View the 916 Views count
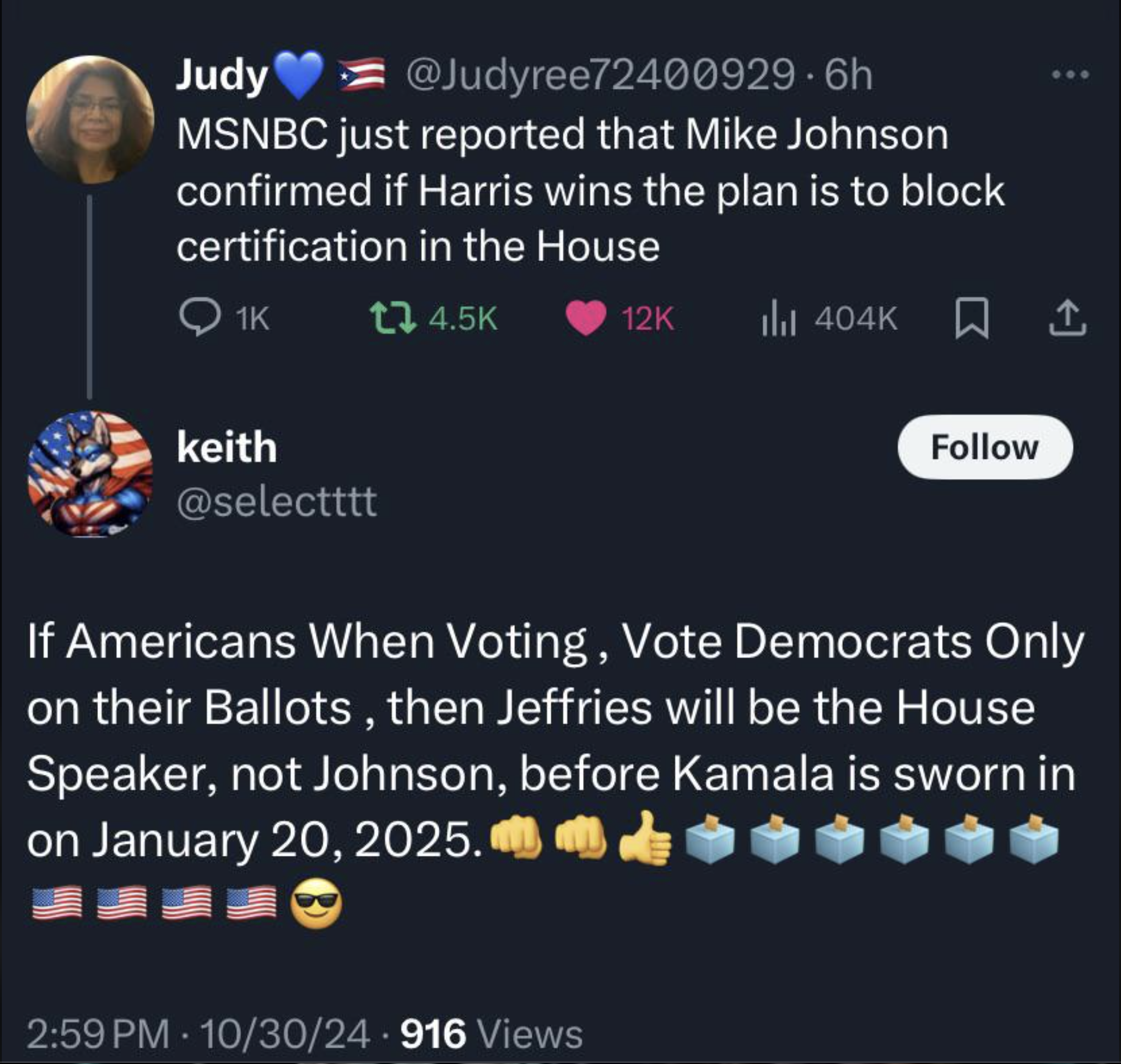 [492, 1034]
